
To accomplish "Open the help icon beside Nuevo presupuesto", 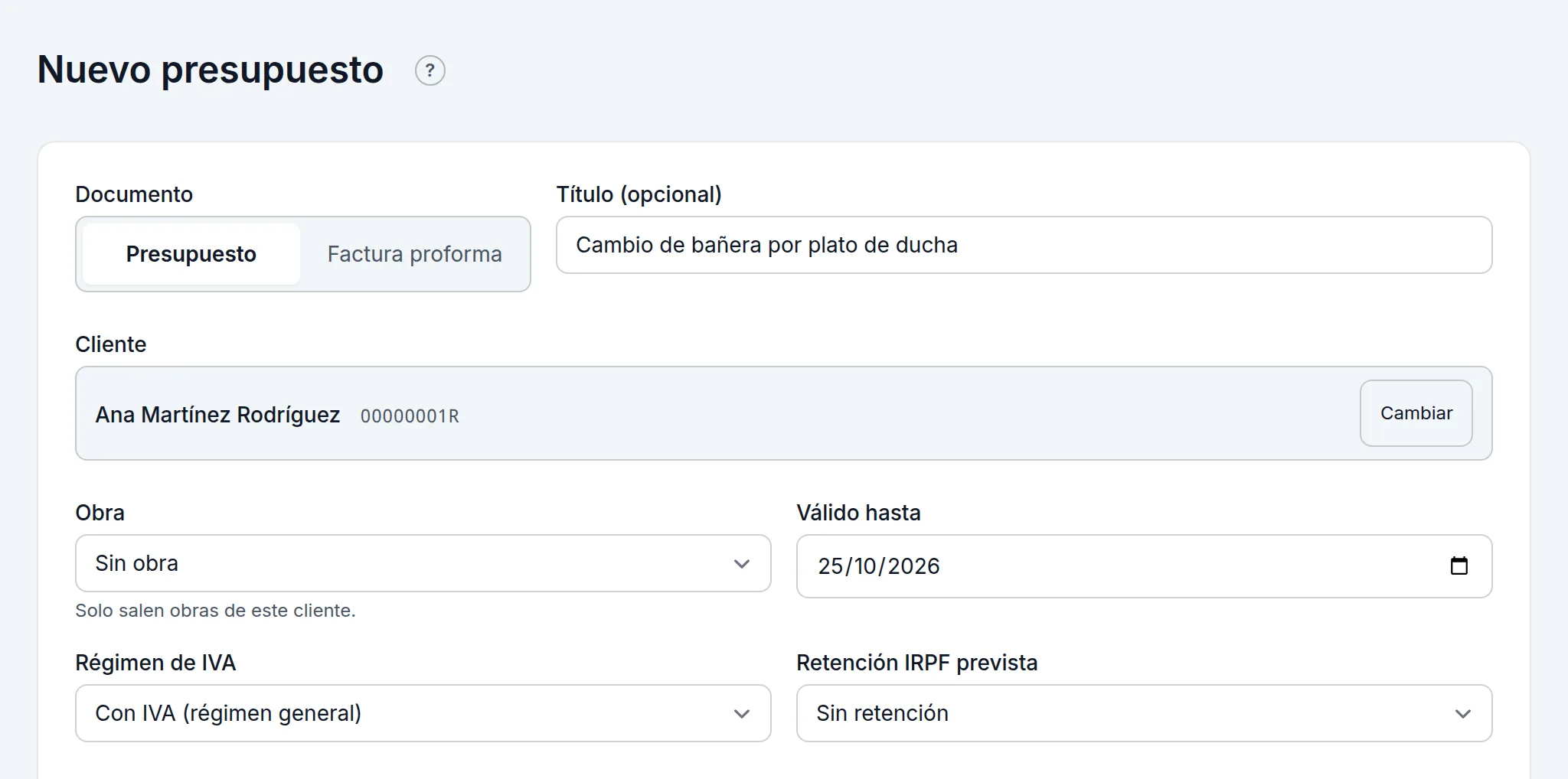I will point(430,70).
